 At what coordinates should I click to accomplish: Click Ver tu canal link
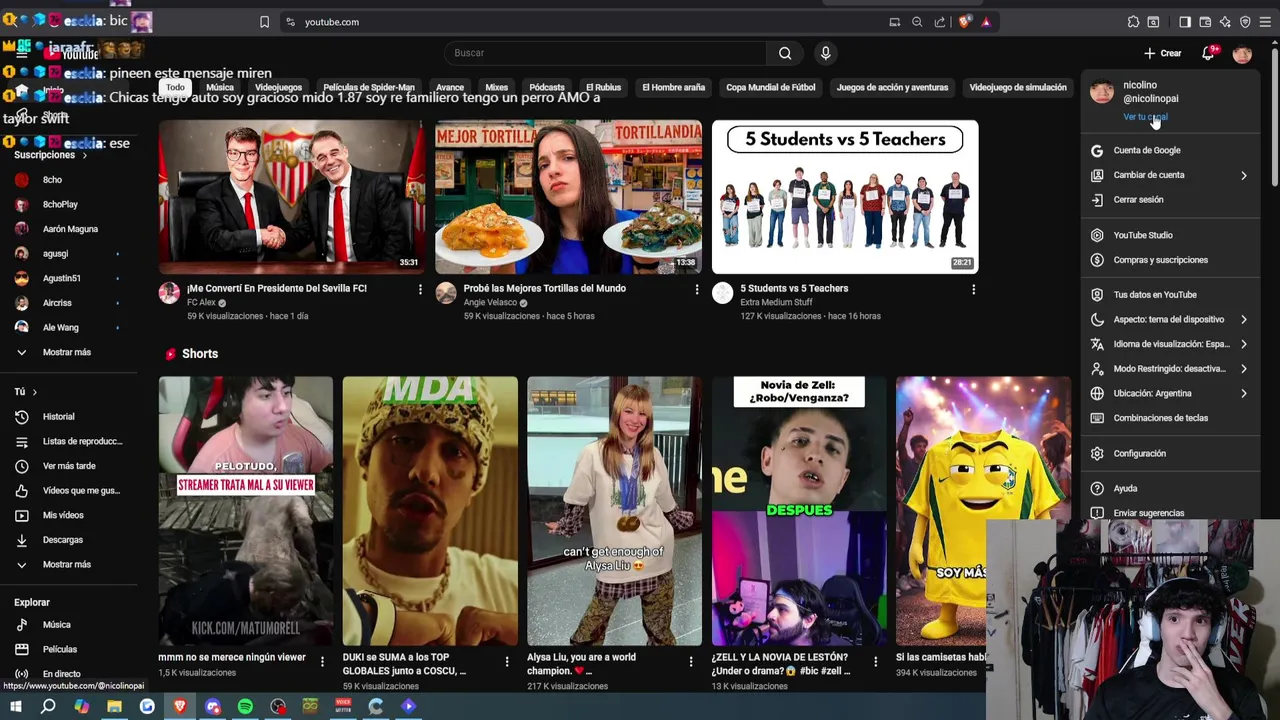click(1145, 117)
